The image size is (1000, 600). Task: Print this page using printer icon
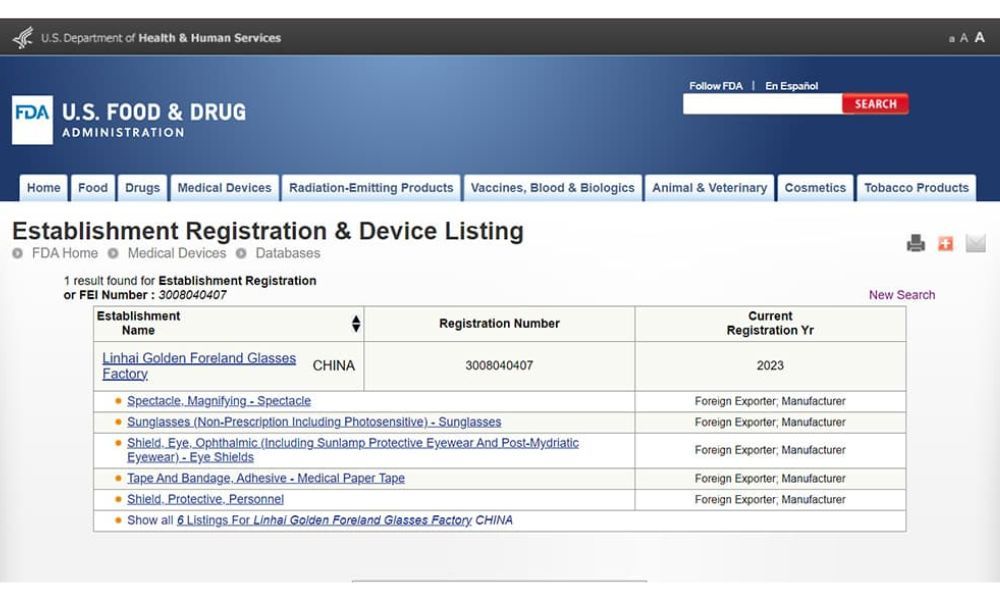click(x=916, y=243)
